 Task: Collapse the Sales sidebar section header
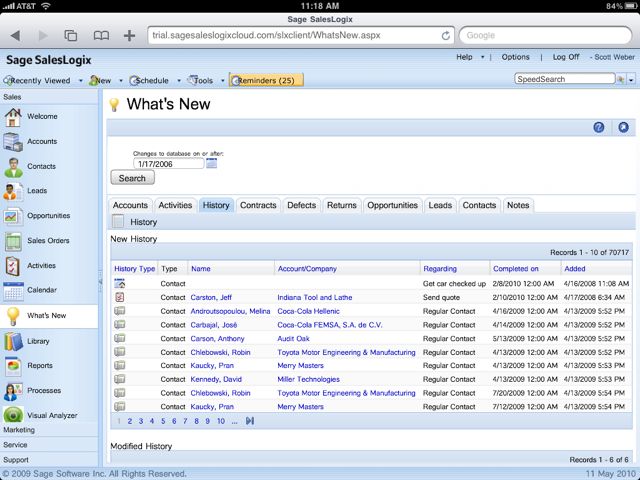click(49, 97)
